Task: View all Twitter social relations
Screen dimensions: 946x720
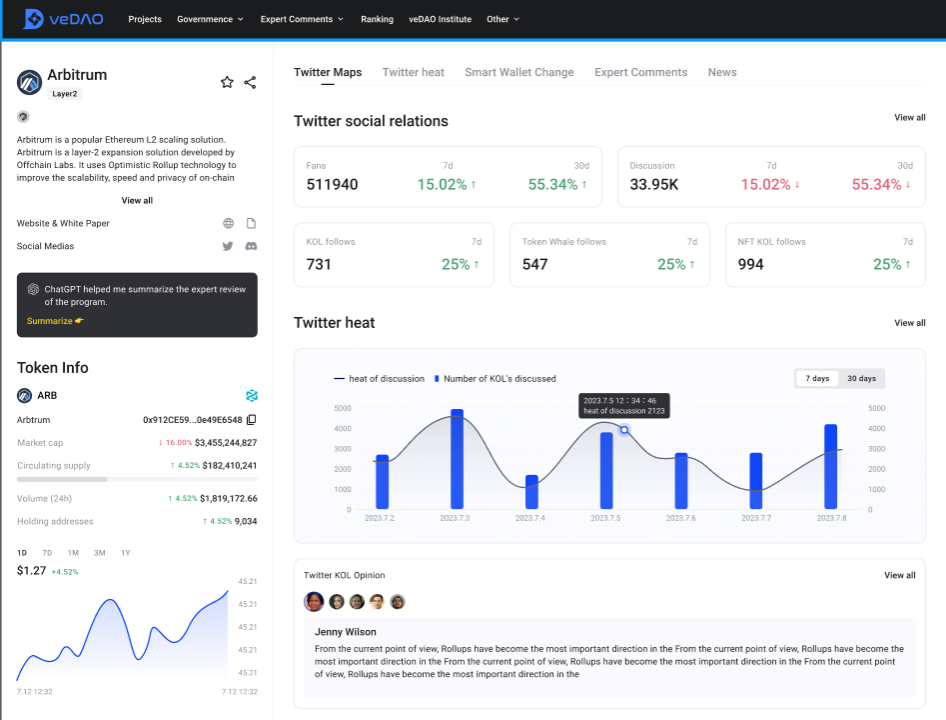Action: pos(909,118)
